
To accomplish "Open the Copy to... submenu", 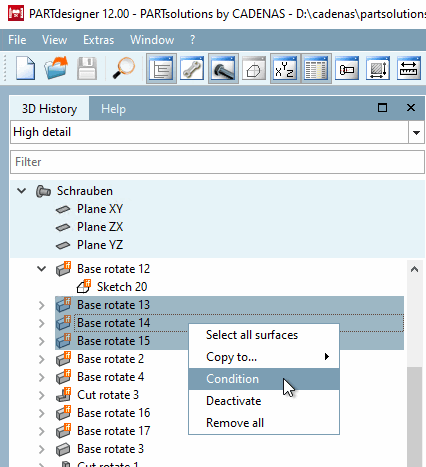I will point(264,357).
